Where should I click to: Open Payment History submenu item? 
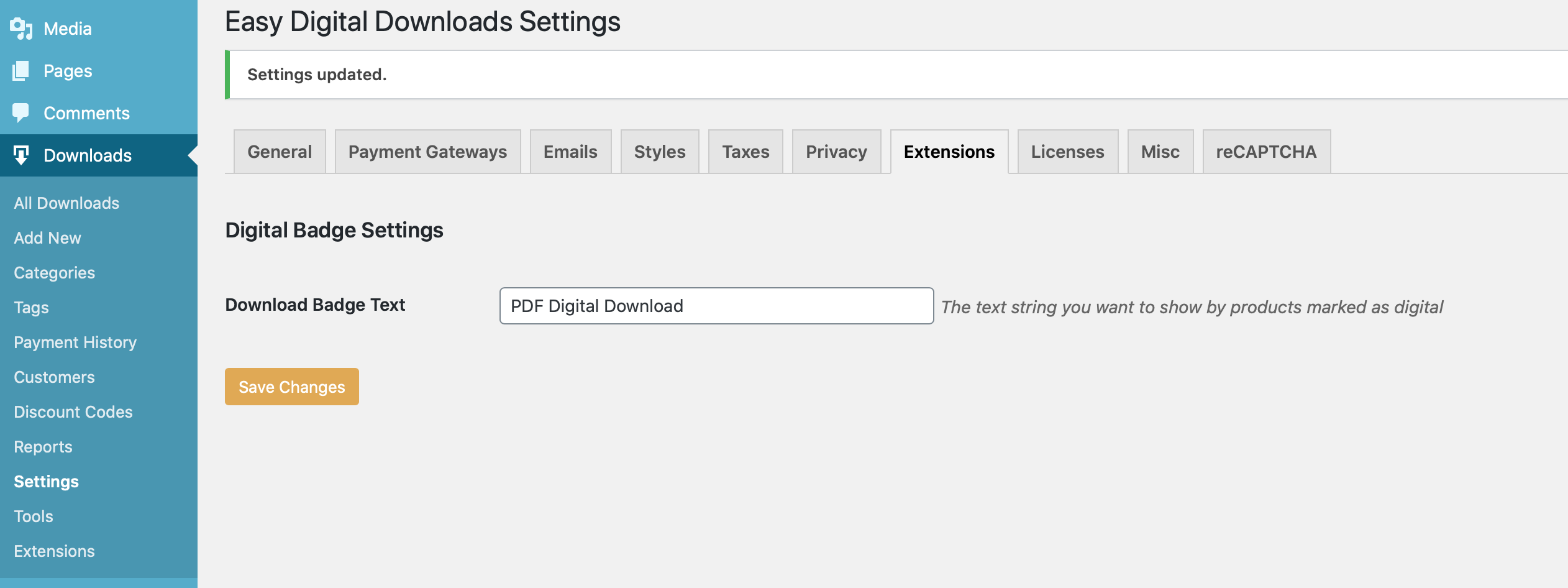coord(75,342)
